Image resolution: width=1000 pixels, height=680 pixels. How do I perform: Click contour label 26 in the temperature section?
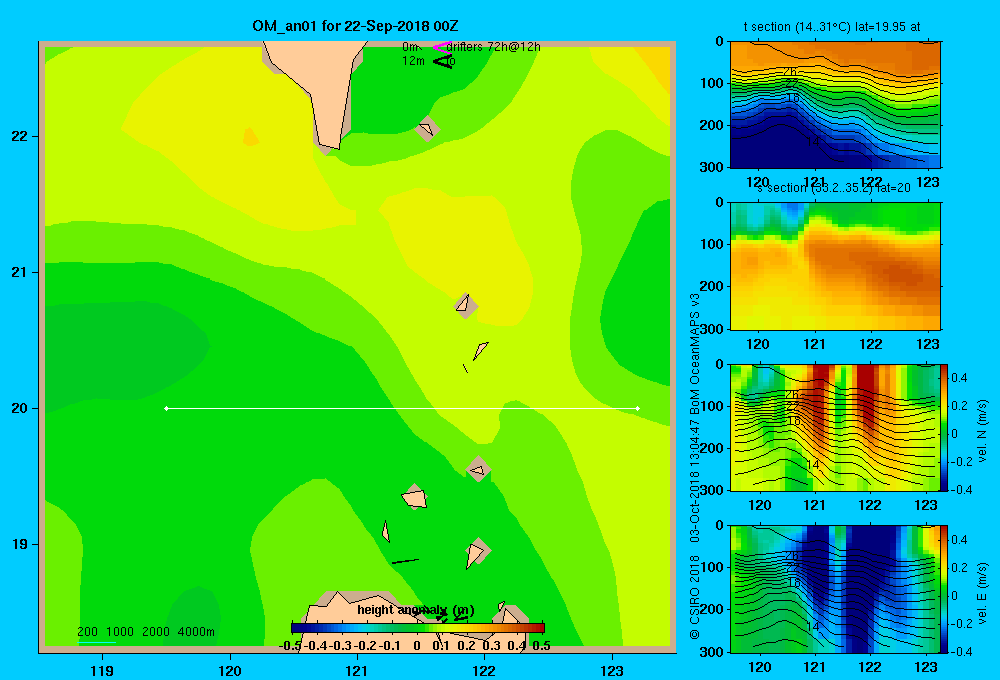[x=790, y=71]
